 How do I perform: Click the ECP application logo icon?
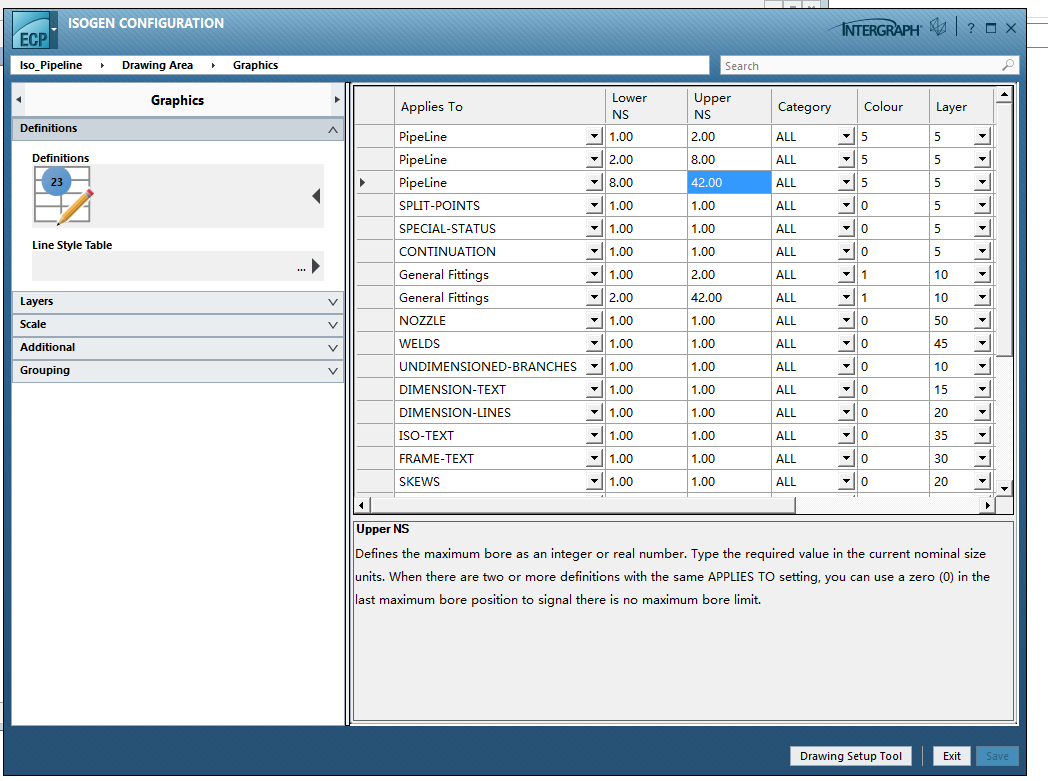31,31
